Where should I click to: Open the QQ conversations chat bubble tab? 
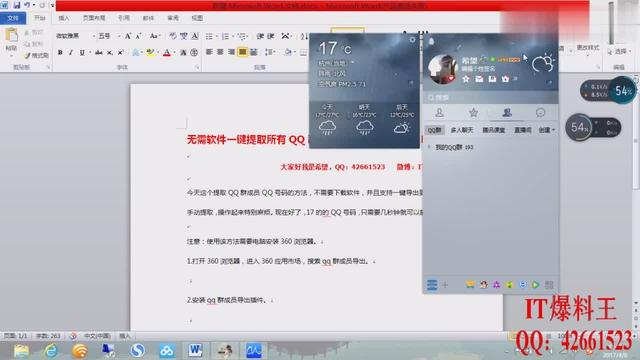point(540,112)
